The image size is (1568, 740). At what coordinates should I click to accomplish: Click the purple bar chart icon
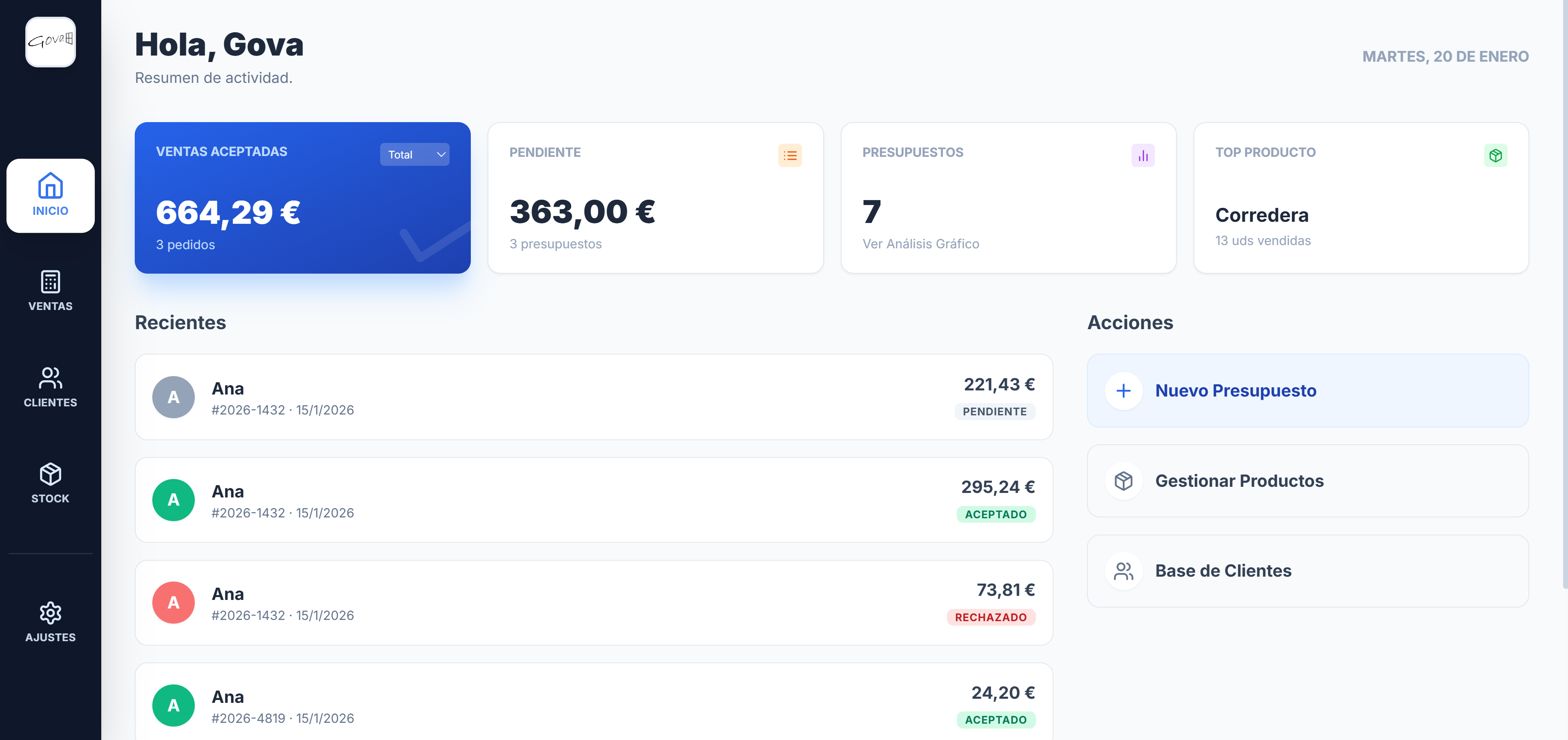[1143, 155]
